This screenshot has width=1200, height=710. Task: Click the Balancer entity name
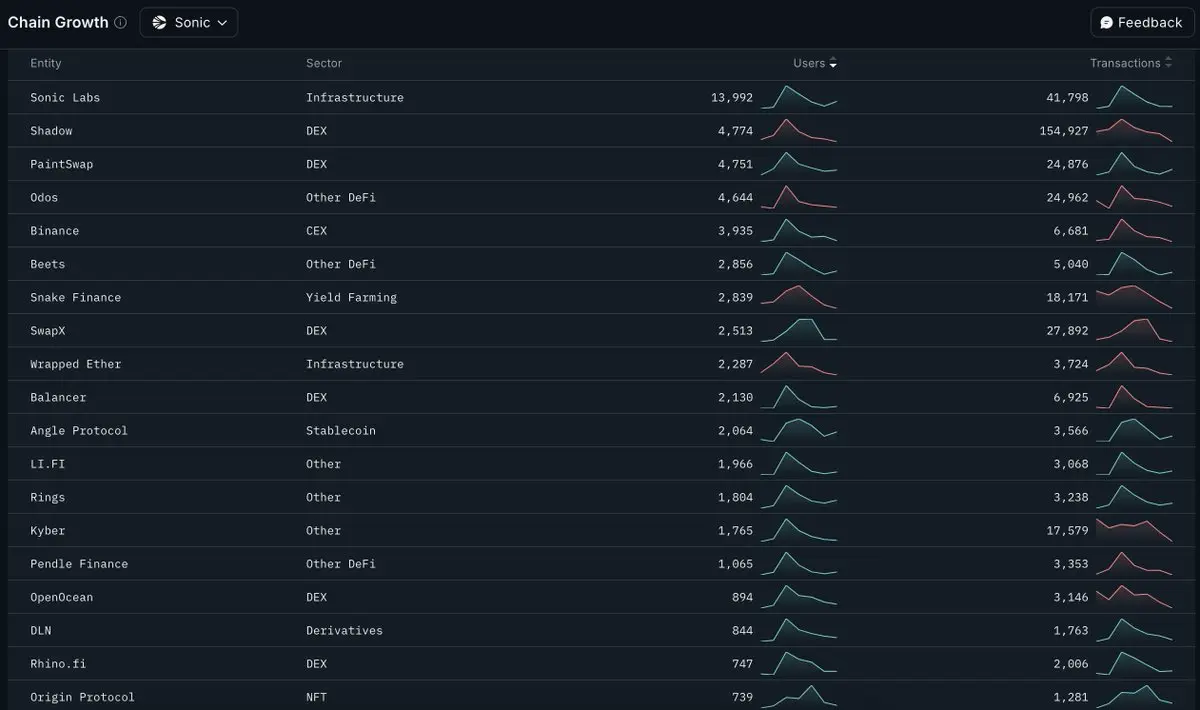[x=58, y=397]
